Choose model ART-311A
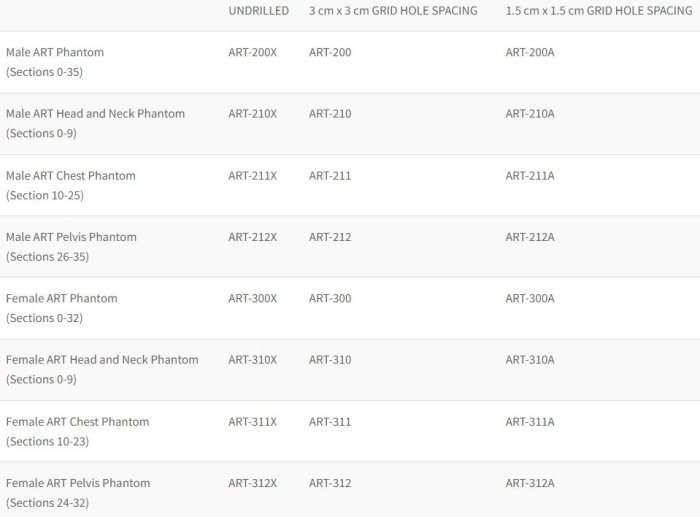 530,422
